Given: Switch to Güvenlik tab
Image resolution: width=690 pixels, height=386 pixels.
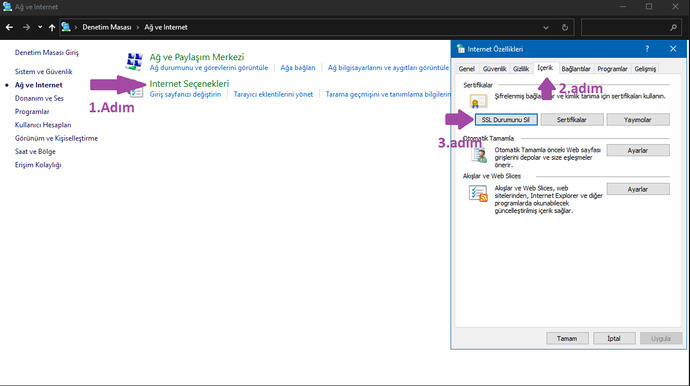Looking at the screenshot, I should pyautogui.click(x=495, y=69).
